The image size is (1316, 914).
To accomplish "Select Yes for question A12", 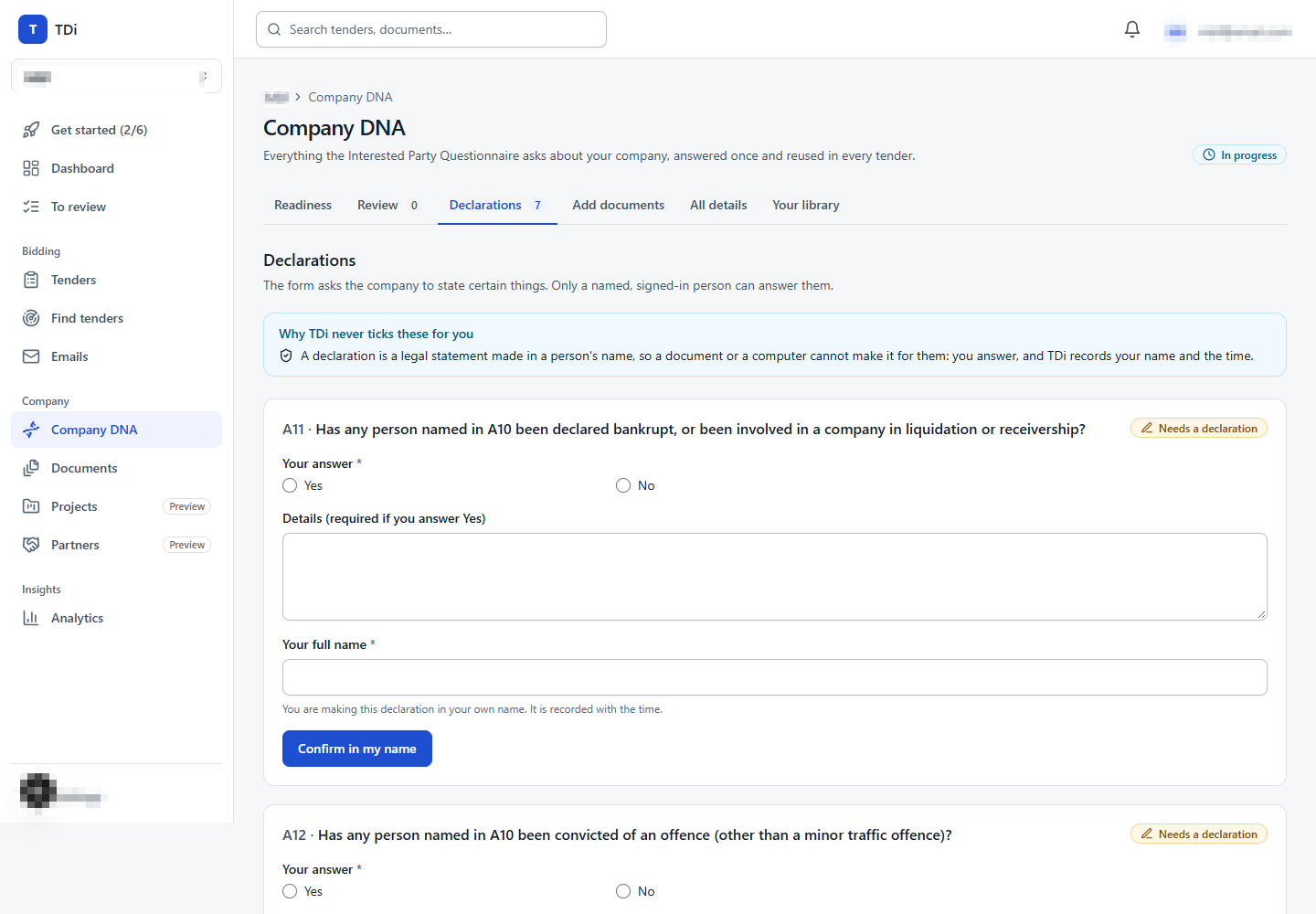I will point(290,891).
